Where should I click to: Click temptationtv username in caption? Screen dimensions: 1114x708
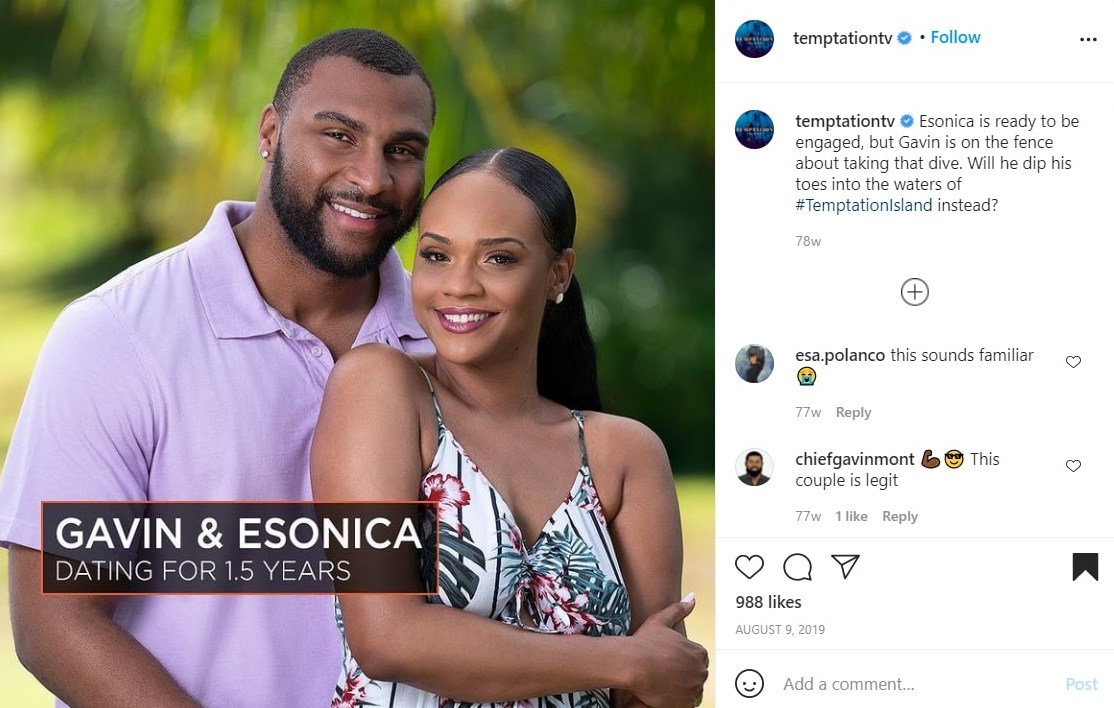pos(845,121)
